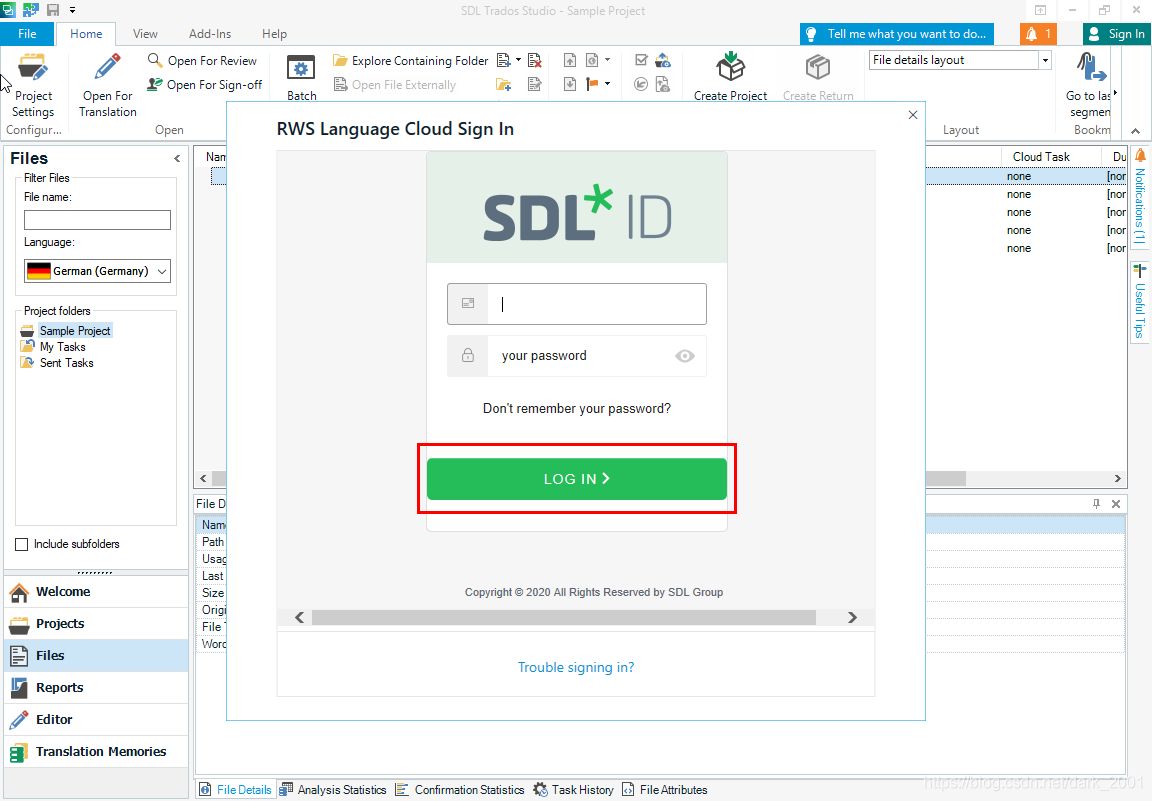The image size is (1152, 801).
Task: Open the dropdown beside document clock icon
Action: (x=608, y=60)
